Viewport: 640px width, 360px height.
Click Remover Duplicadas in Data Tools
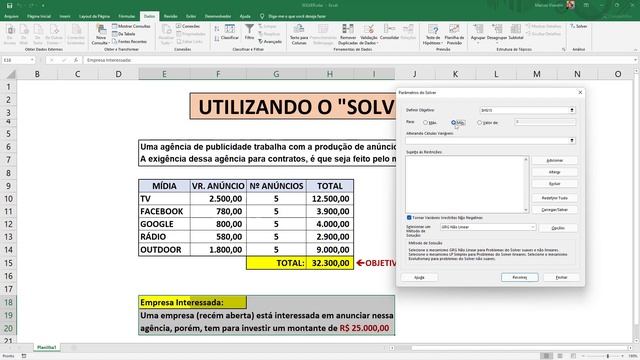click(348, 34)
